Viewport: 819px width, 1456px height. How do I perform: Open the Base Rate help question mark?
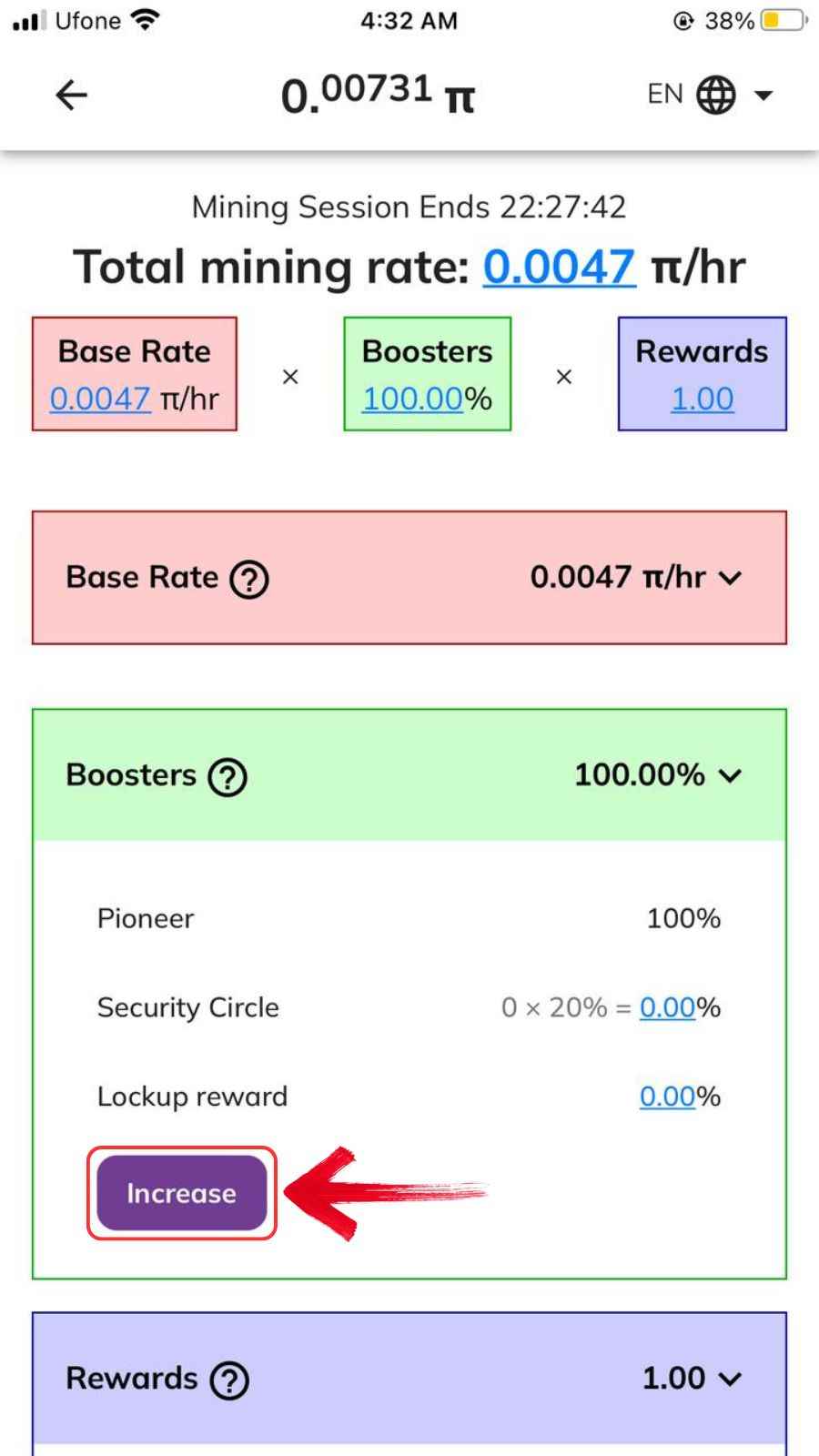249,579
